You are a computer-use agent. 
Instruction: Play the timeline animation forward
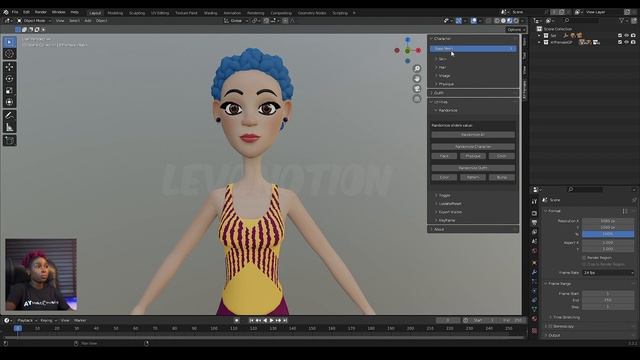271,320
